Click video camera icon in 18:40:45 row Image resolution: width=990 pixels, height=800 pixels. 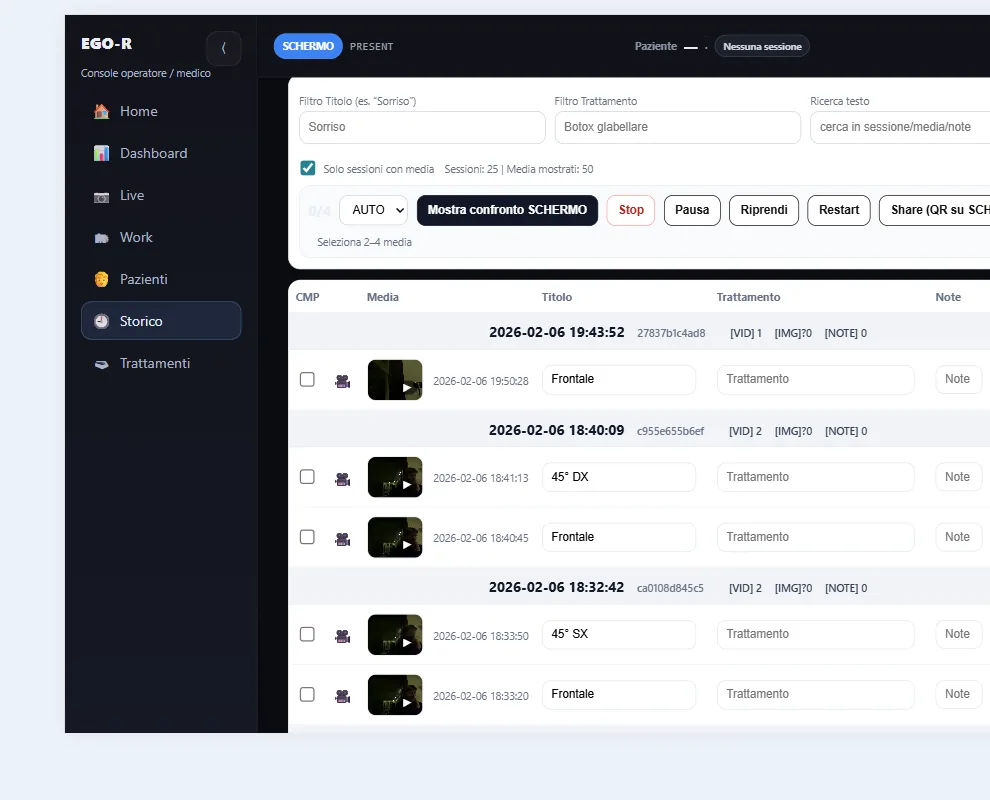tap(343, 539)
